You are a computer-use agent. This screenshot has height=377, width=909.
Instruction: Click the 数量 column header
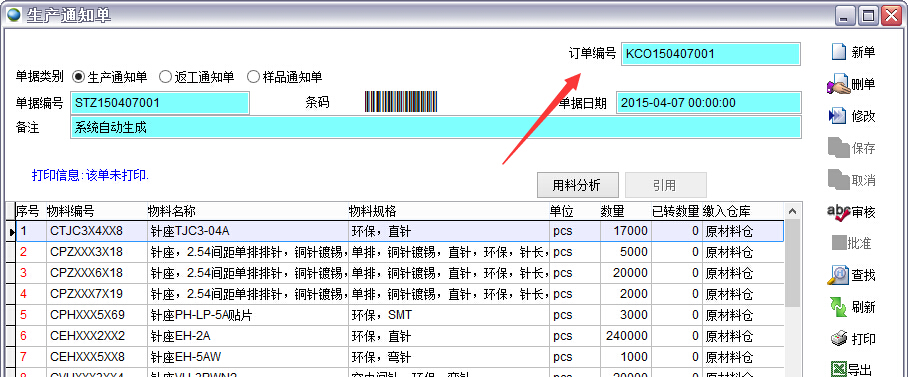[x=612, y=211]
